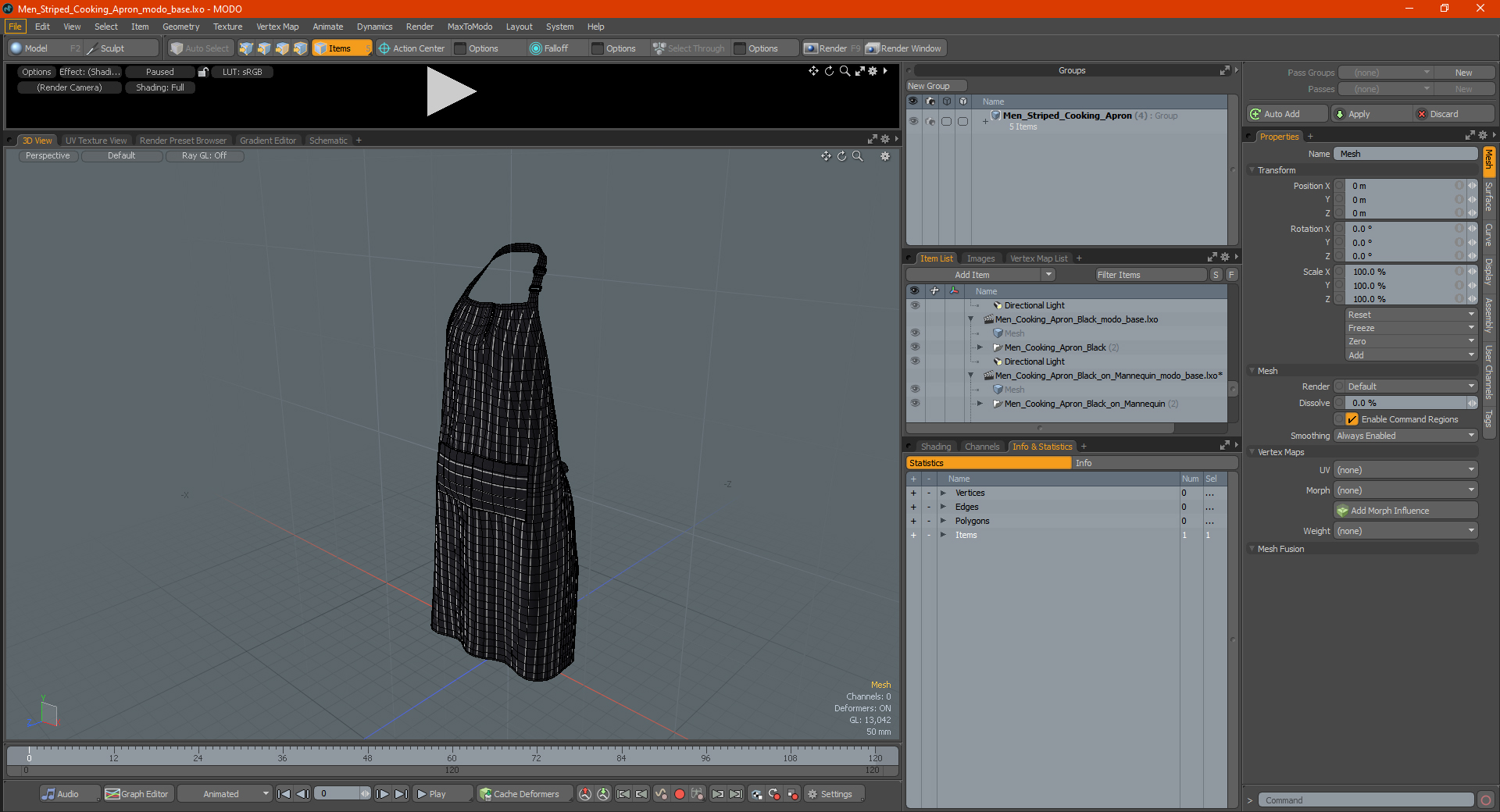This screenshot has width=1500, height=812.
Task: Expand Polygons statistics row
Action: [x=943, y=521]
